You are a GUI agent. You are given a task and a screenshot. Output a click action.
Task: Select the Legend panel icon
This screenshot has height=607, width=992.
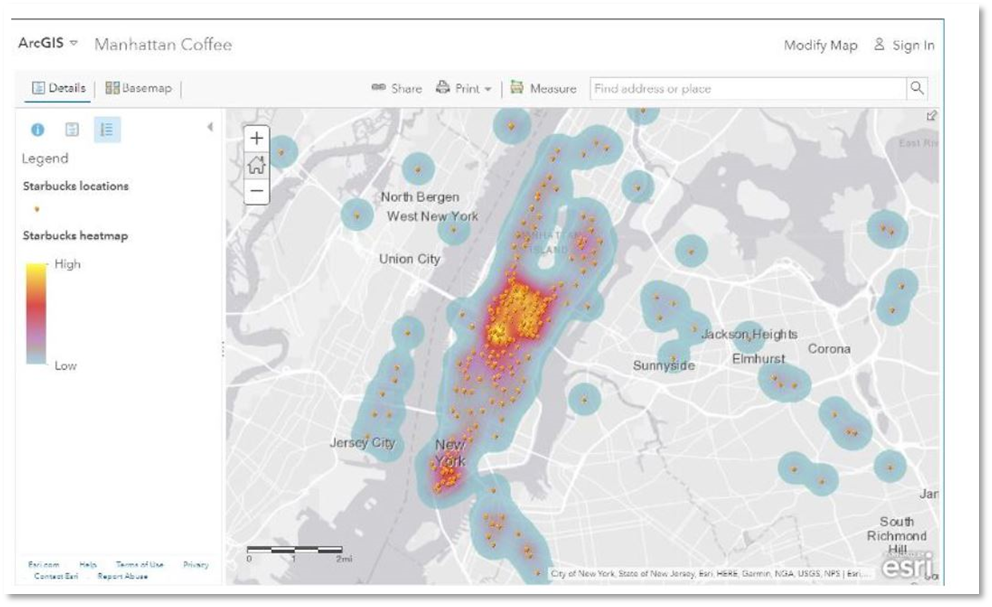click(106, 129)
